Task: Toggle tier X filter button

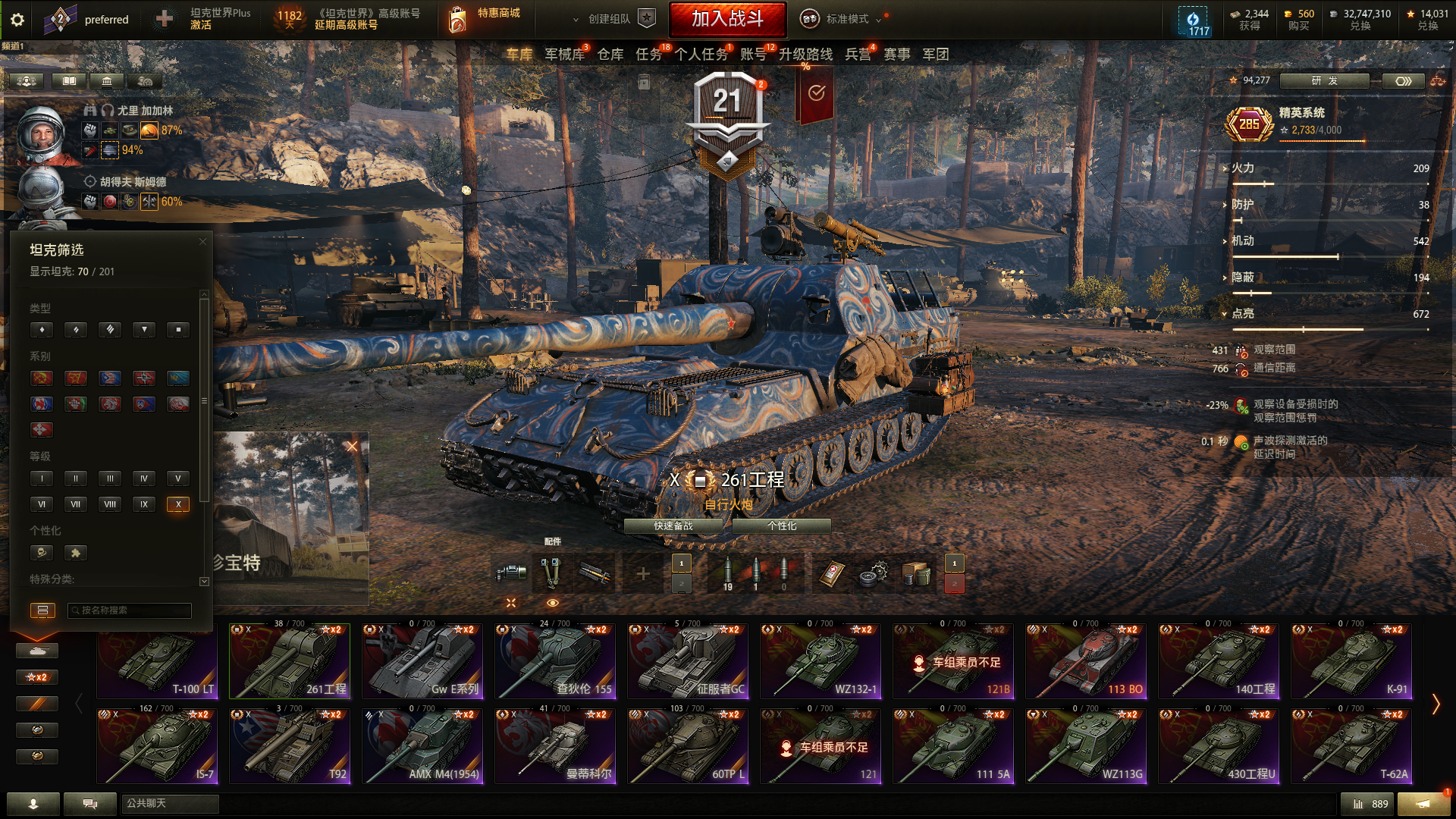Action: (178, 504)
